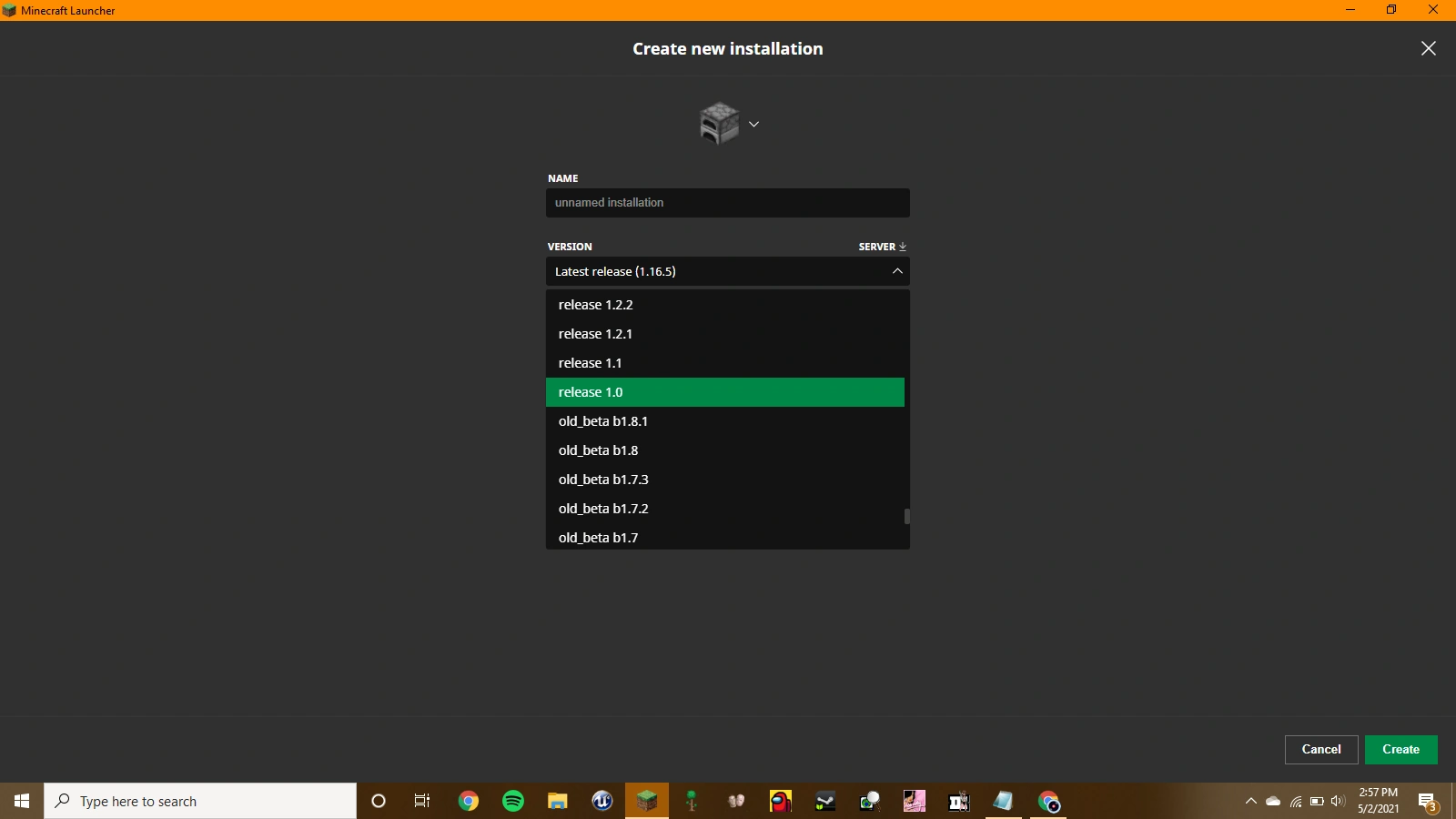Open Unreal Engine from the taskbar

[x=602, y=801]
